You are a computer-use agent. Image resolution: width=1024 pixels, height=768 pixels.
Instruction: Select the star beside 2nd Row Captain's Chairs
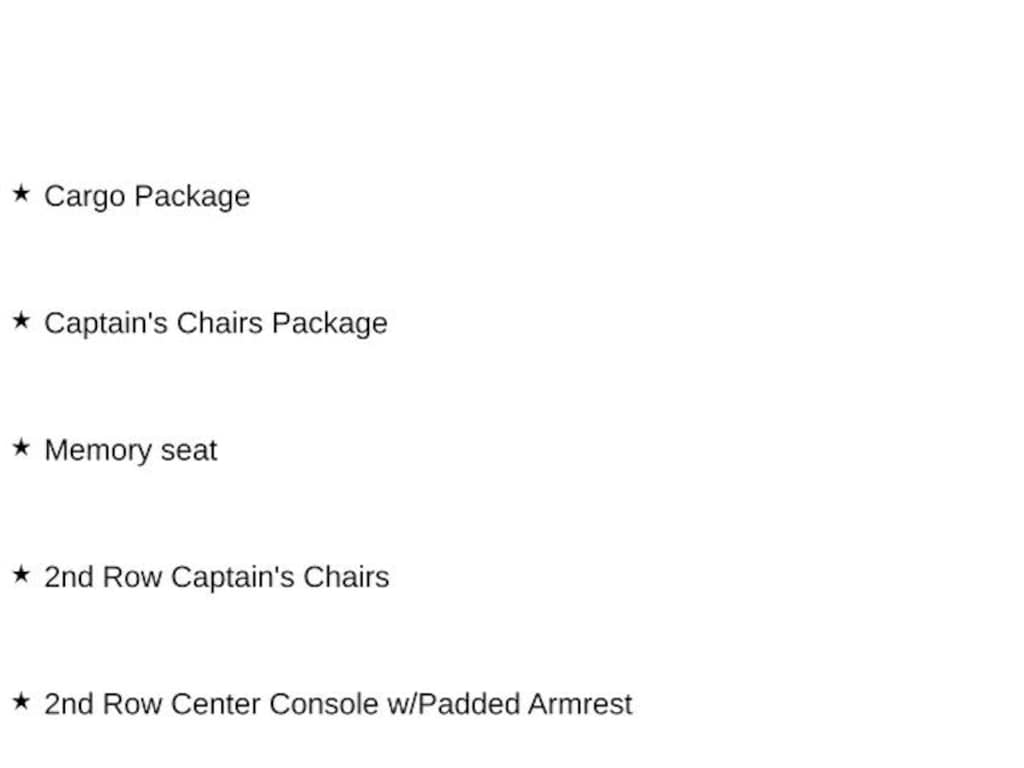(21, 575)
